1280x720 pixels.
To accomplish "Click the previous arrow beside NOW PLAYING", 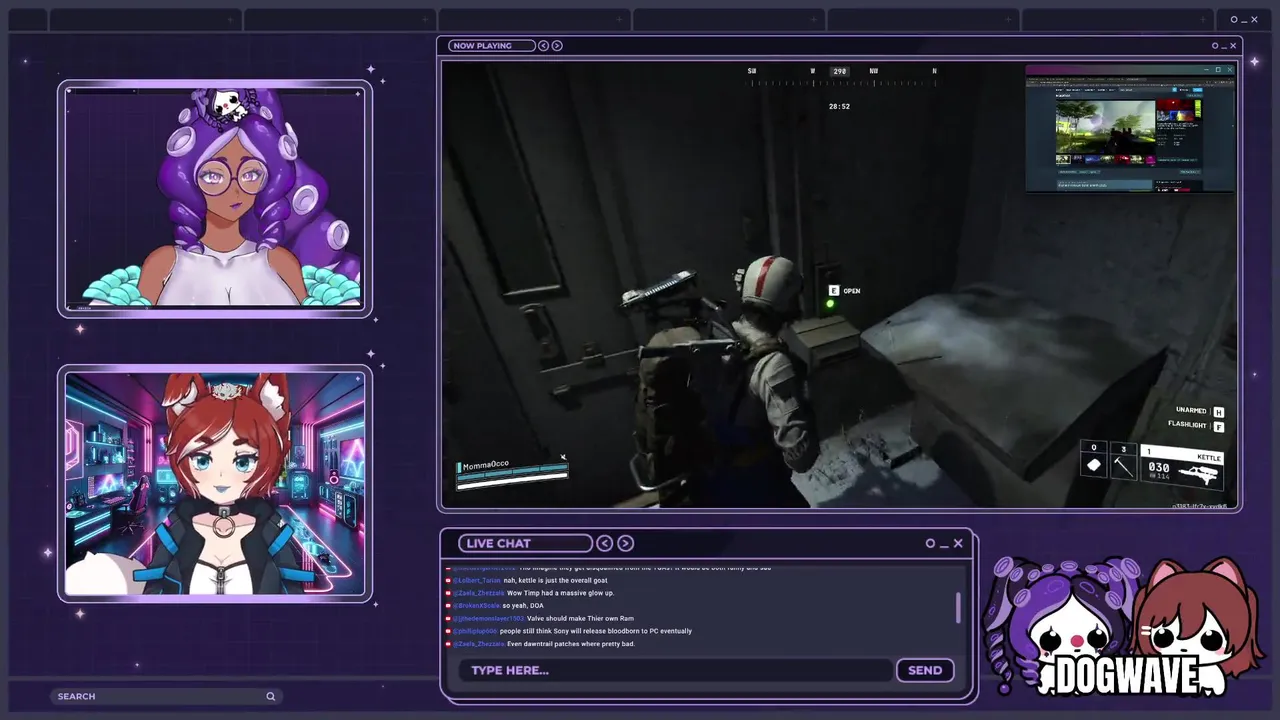I will coord(544,45).
